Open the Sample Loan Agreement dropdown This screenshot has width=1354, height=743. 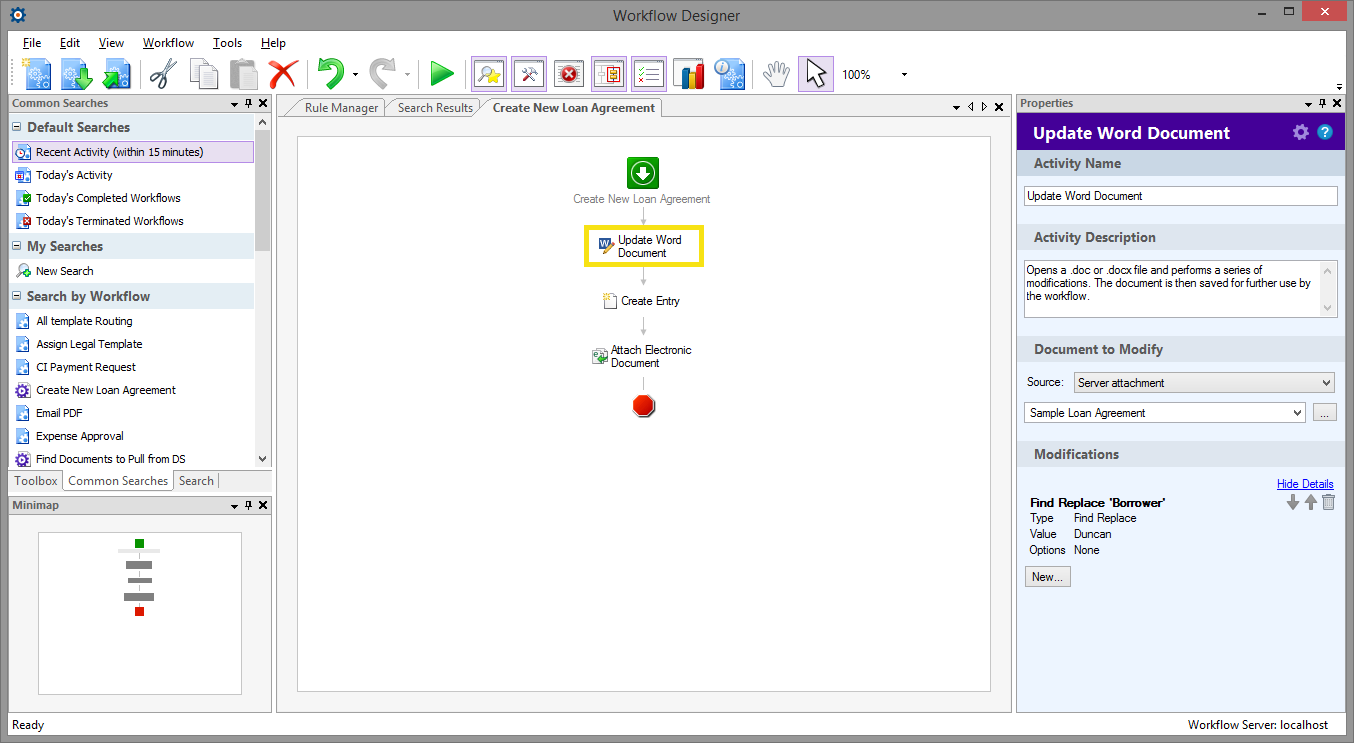tap(1165, 413)
